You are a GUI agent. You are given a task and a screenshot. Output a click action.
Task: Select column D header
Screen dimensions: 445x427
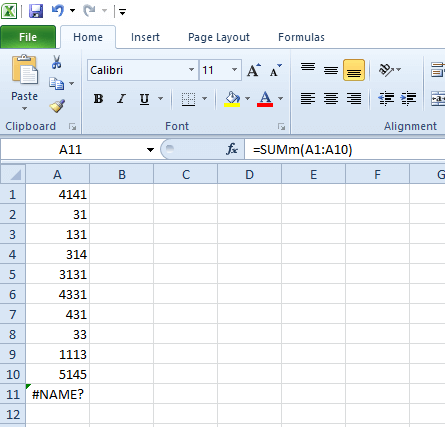pyautogui.click(x=249, y=174)
